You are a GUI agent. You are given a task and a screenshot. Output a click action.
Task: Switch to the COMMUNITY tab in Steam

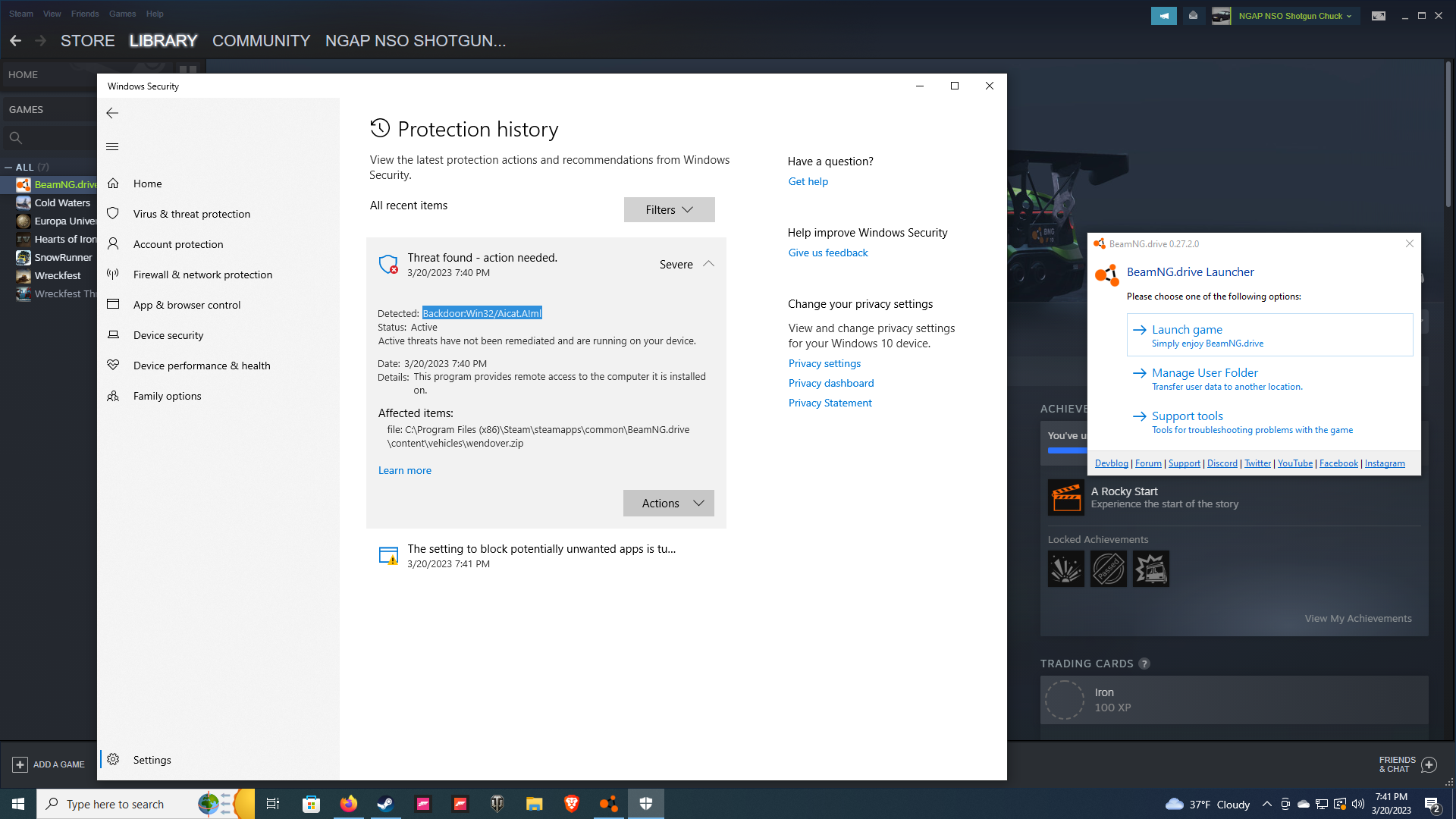coord(261,41)
